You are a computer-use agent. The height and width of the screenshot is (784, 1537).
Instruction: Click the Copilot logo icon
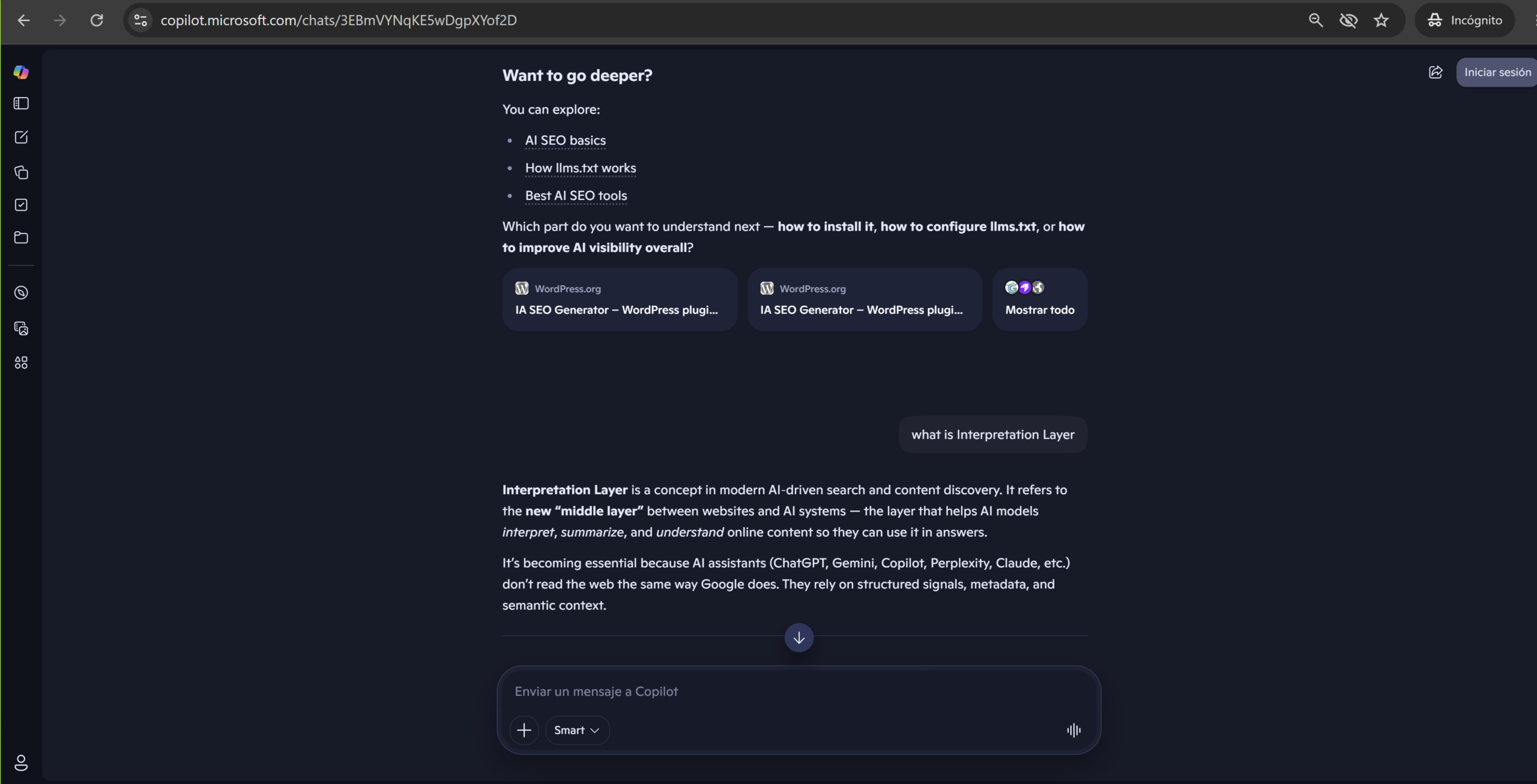[21, 72]
